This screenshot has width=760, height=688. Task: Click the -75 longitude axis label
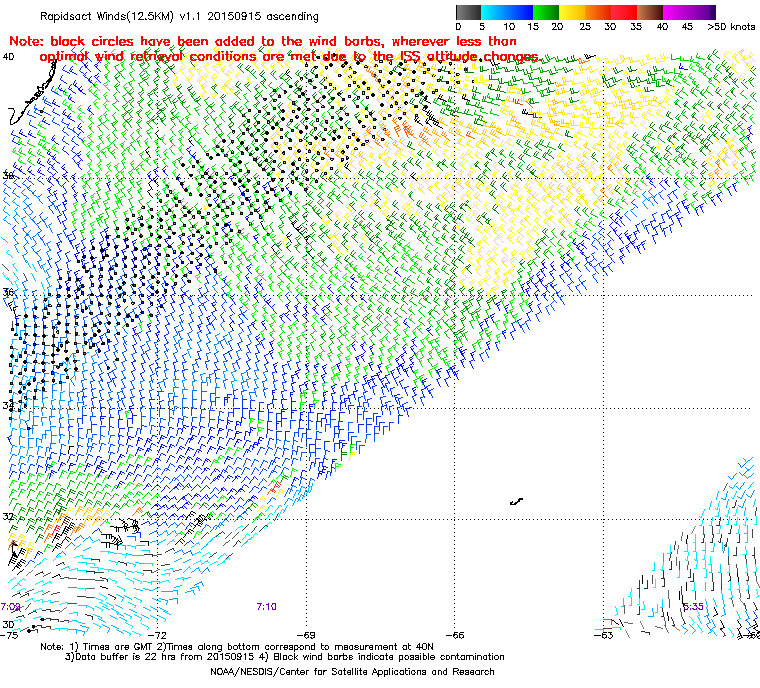point(9,635)
